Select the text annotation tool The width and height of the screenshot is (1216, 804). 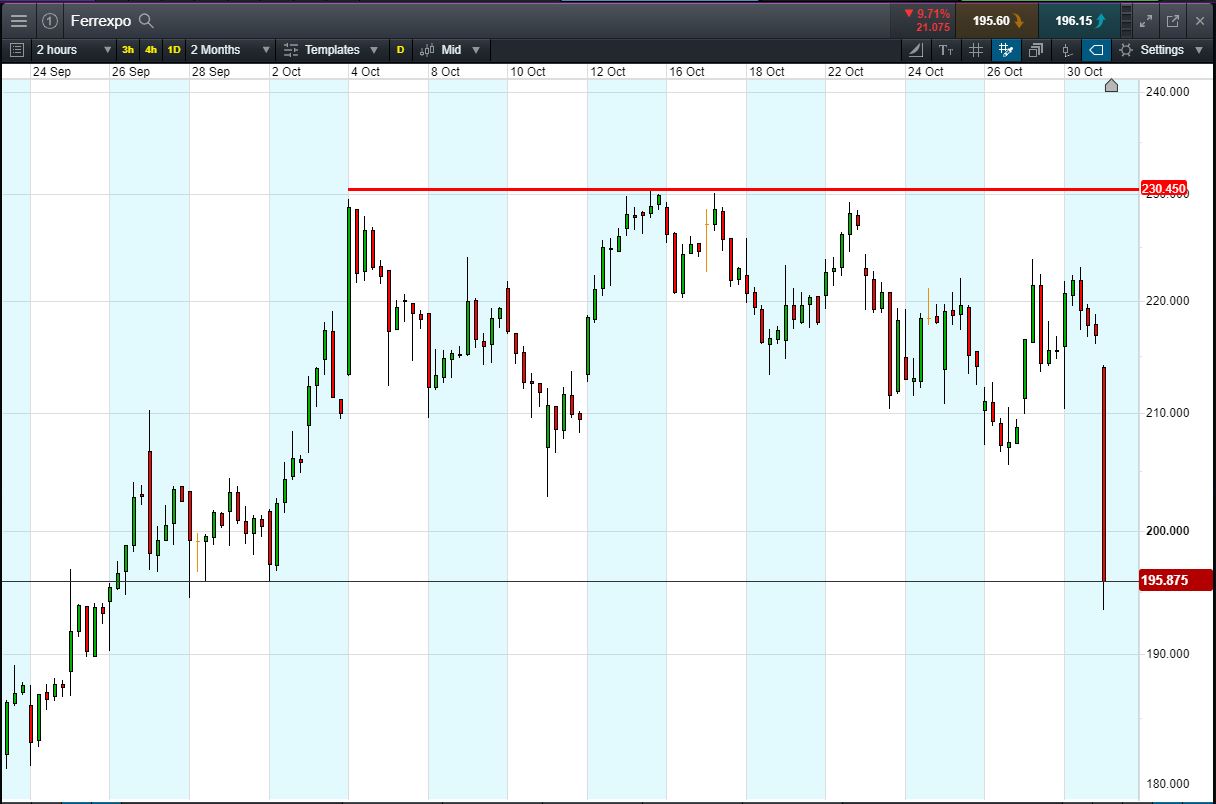click(946, 50)
